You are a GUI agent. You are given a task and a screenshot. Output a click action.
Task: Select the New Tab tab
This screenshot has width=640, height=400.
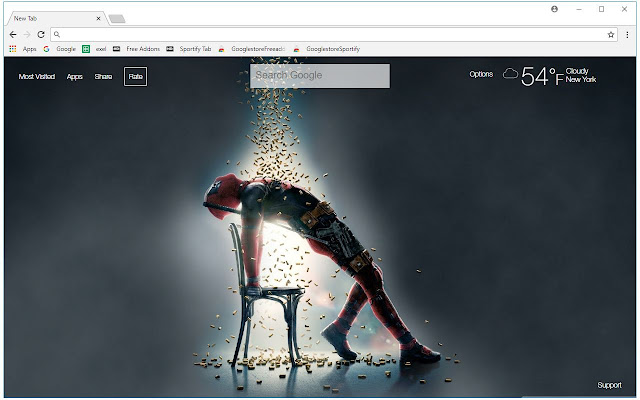tap(57, 18)
